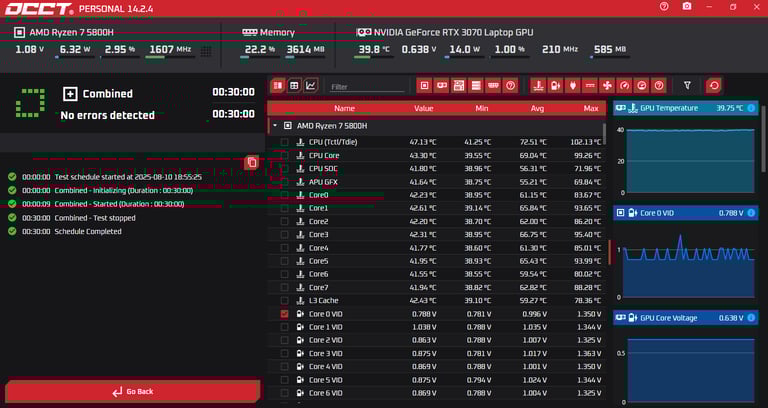Click the Combined test title
The image size is (768, 408).
[108, 94]
